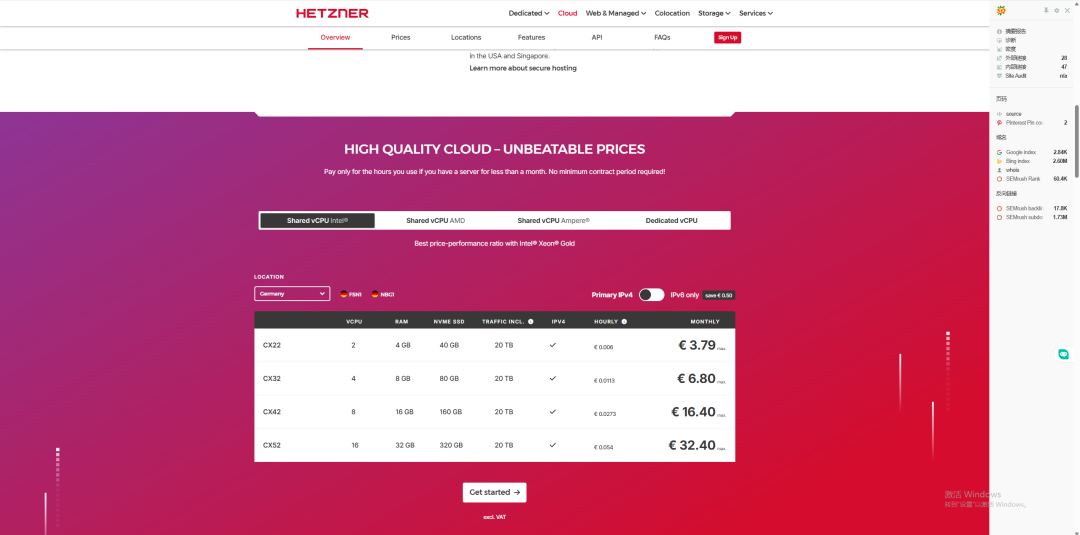Select the NBG1 German flag location
This screenshot has height=535, width=1080.
[x=375, y=294]
